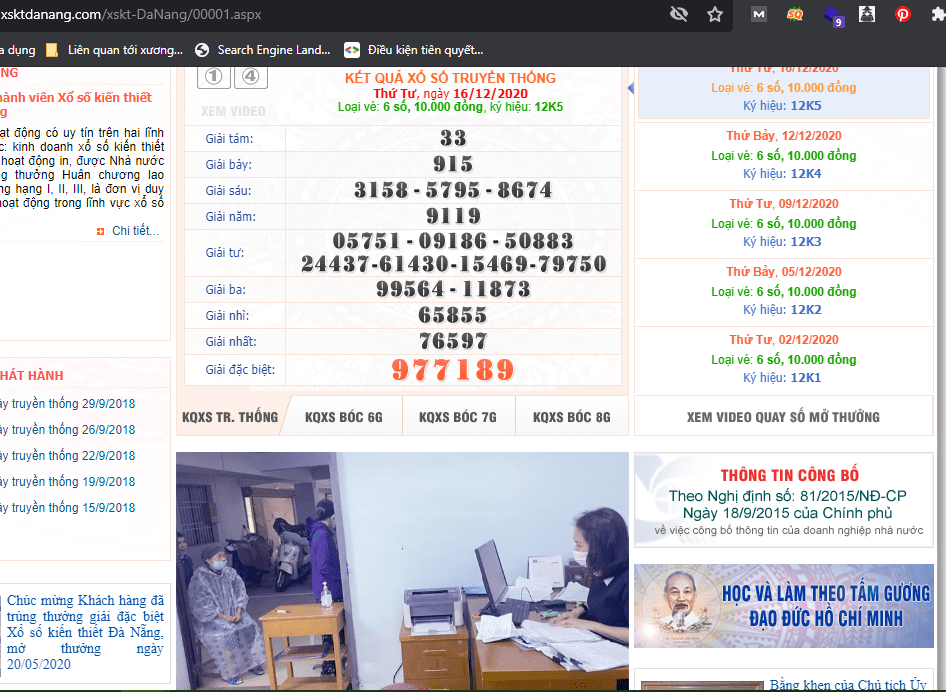Click the Chi tiết link
Screen dimensions: 946x692
(x=133, y=230)
